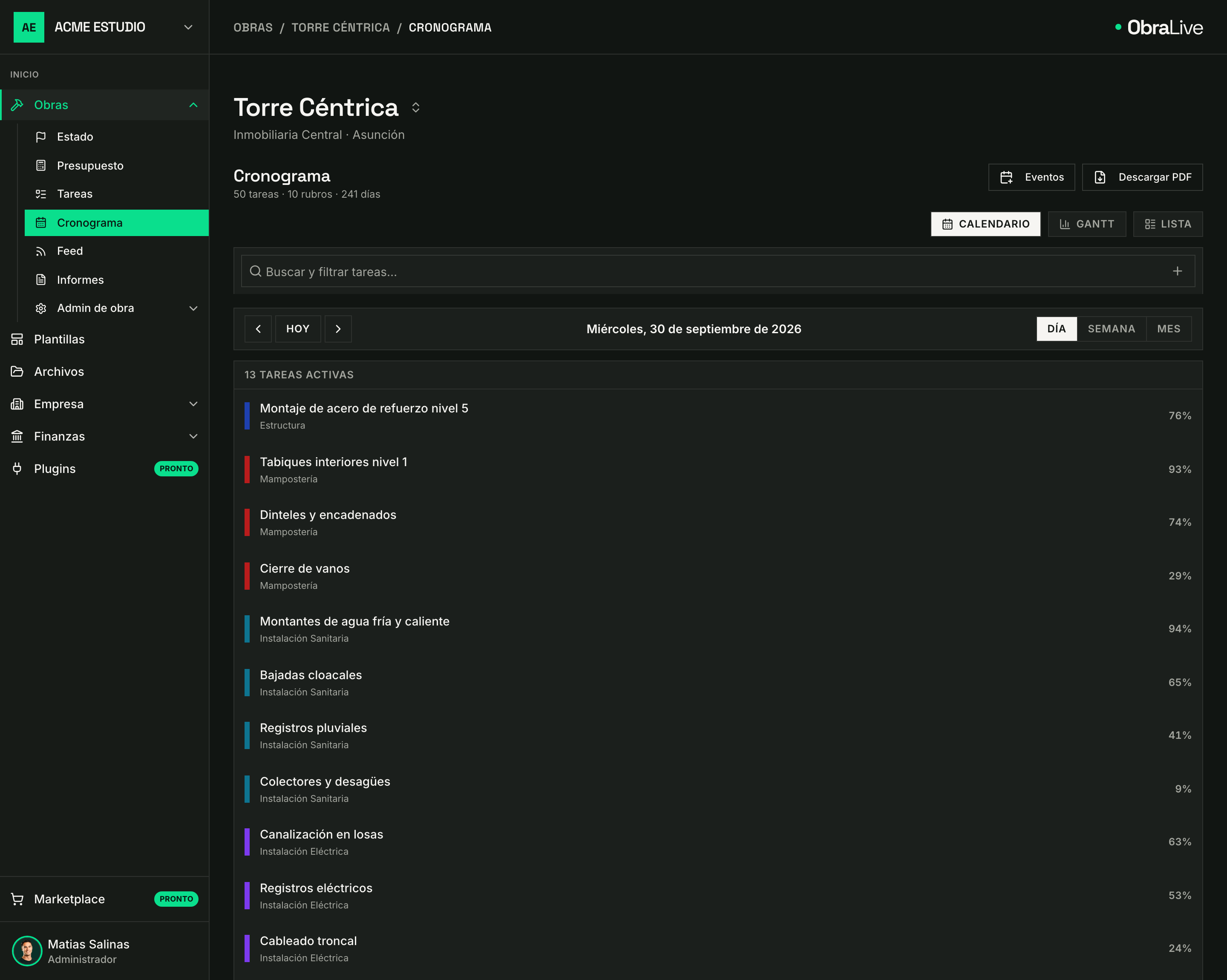Image resolution: width=1227 pixels, height=980 pixels.
Task: Open task Tabiques interiores nivel 1
Action: click(717, 470)
